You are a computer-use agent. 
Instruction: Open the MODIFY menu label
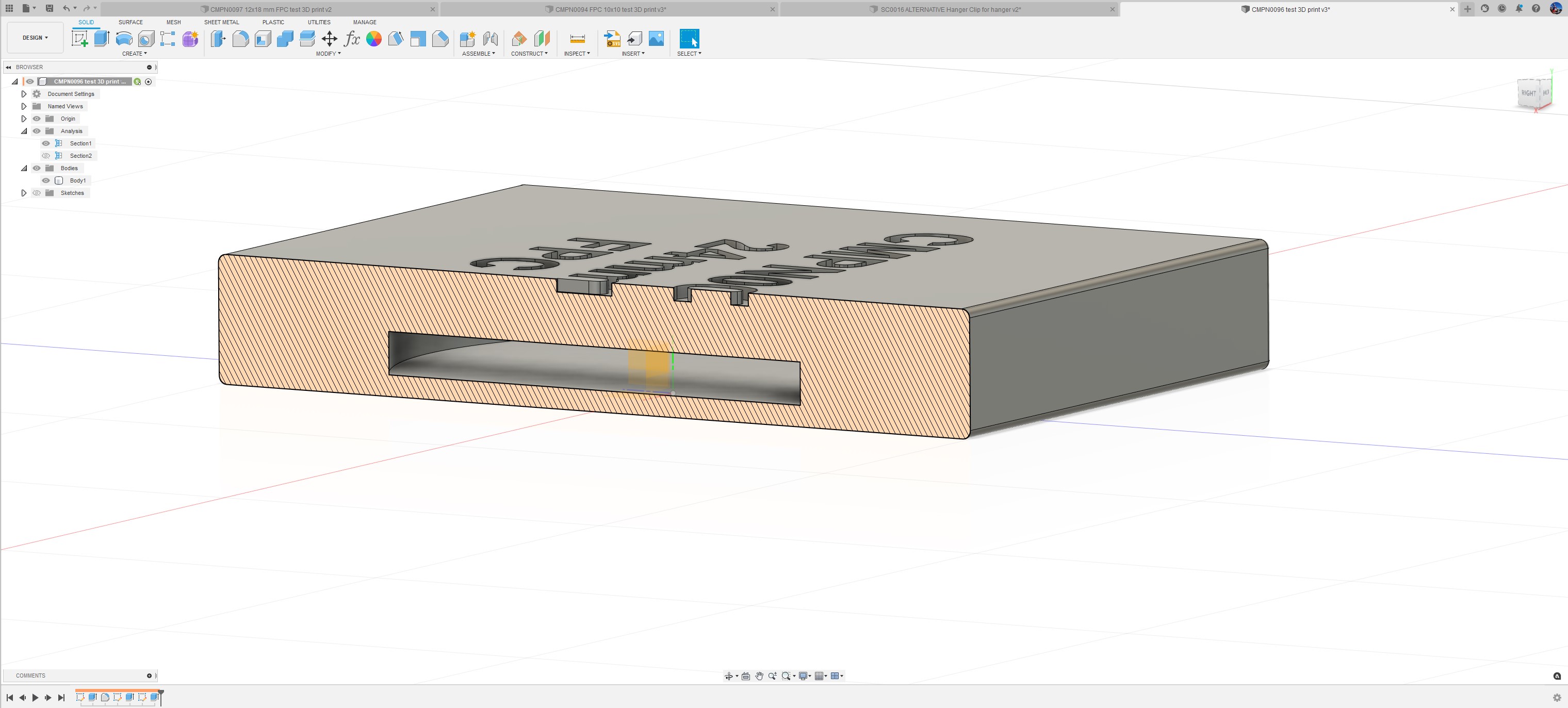coord(328,54)
